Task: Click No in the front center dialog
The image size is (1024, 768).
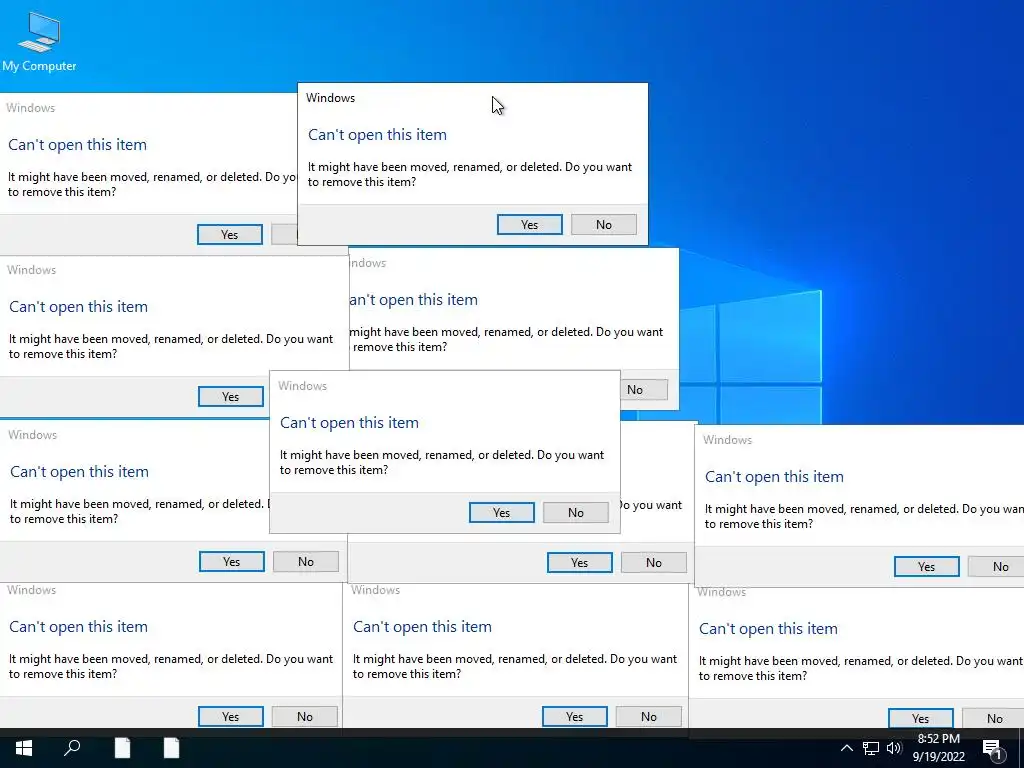Action: pos(575,513)
